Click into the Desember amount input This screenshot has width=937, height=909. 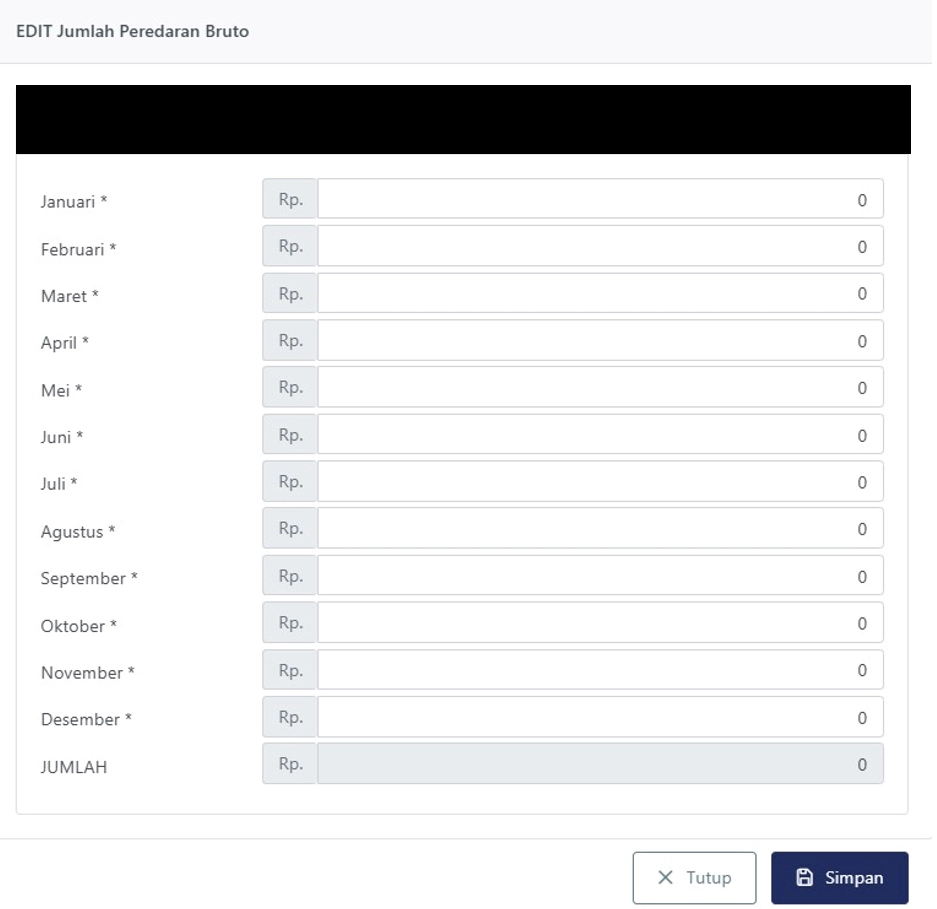(x=600, y=717)
